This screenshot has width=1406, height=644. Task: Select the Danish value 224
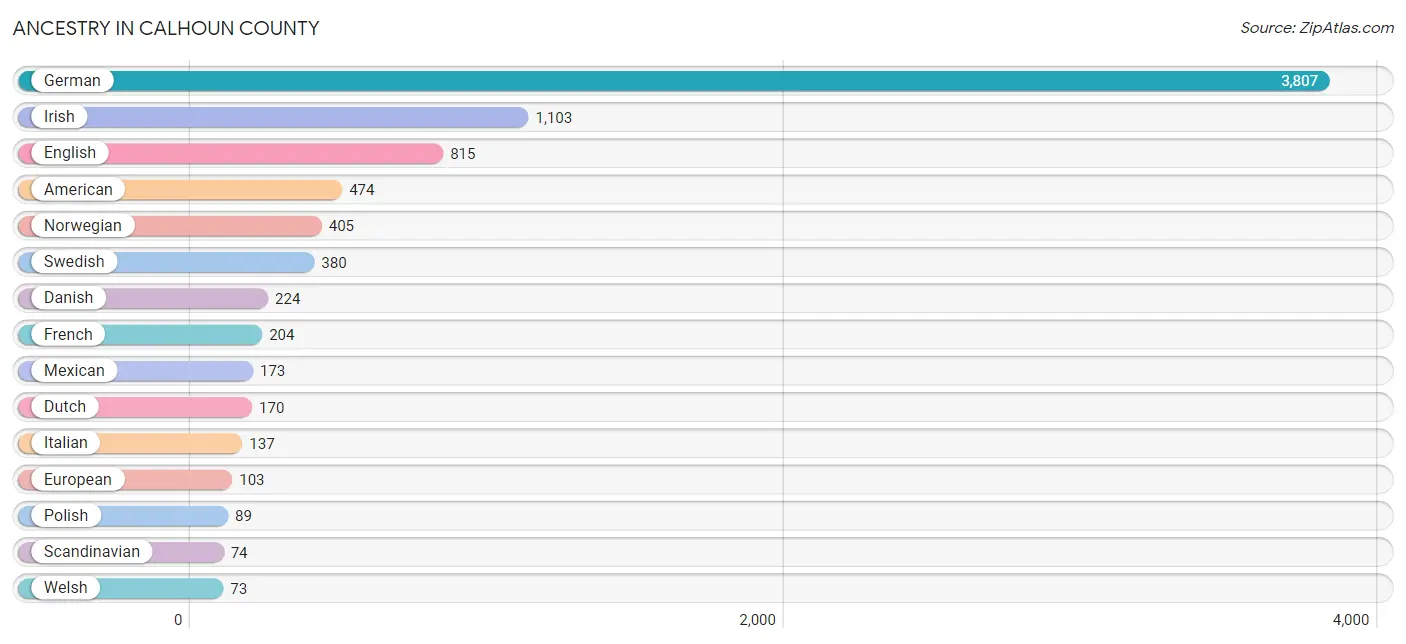click(288, 299)
